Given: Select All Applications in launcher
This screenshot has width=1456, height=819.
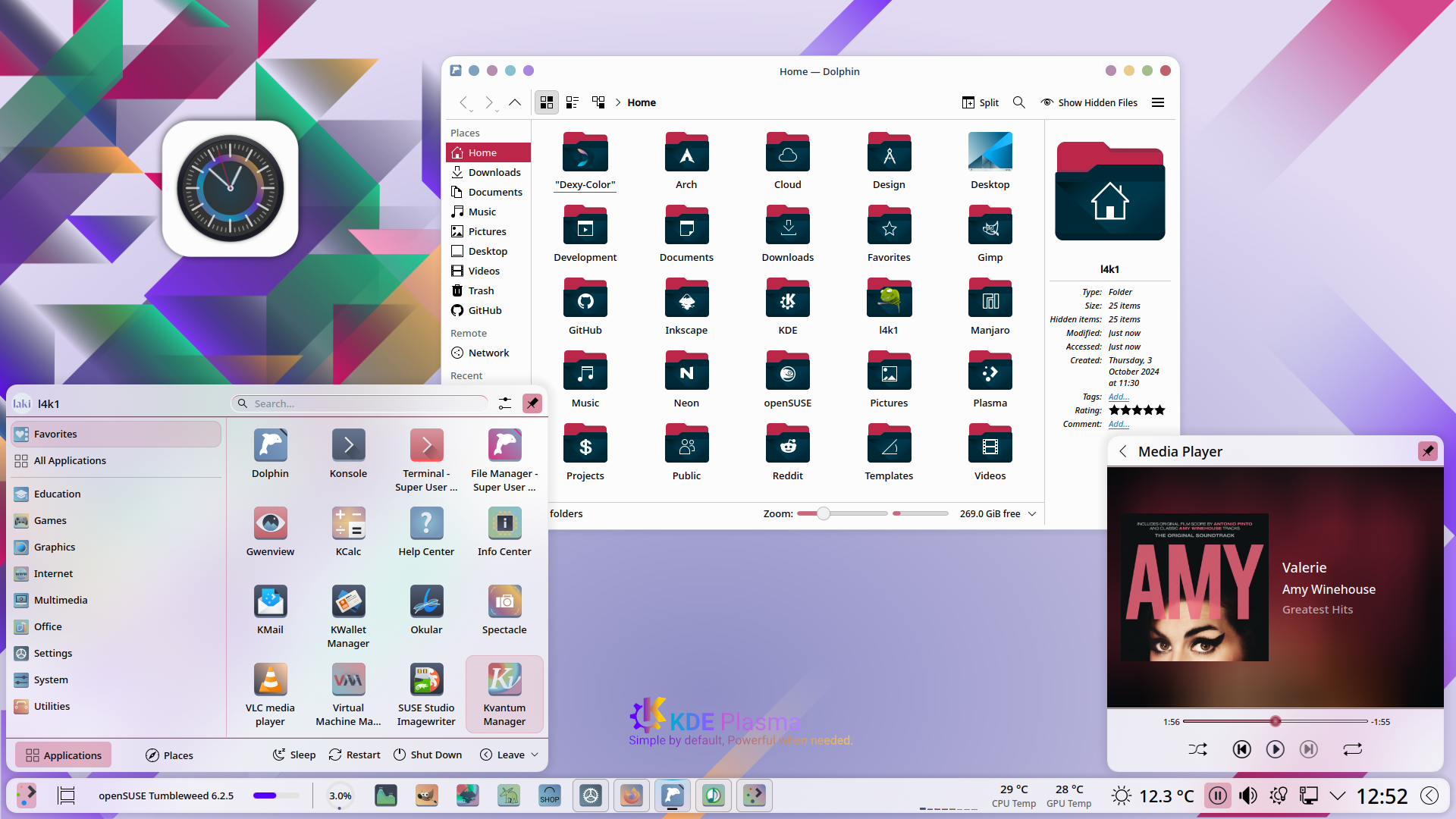Looking at the screenshot, I should (x=116, y=460).
